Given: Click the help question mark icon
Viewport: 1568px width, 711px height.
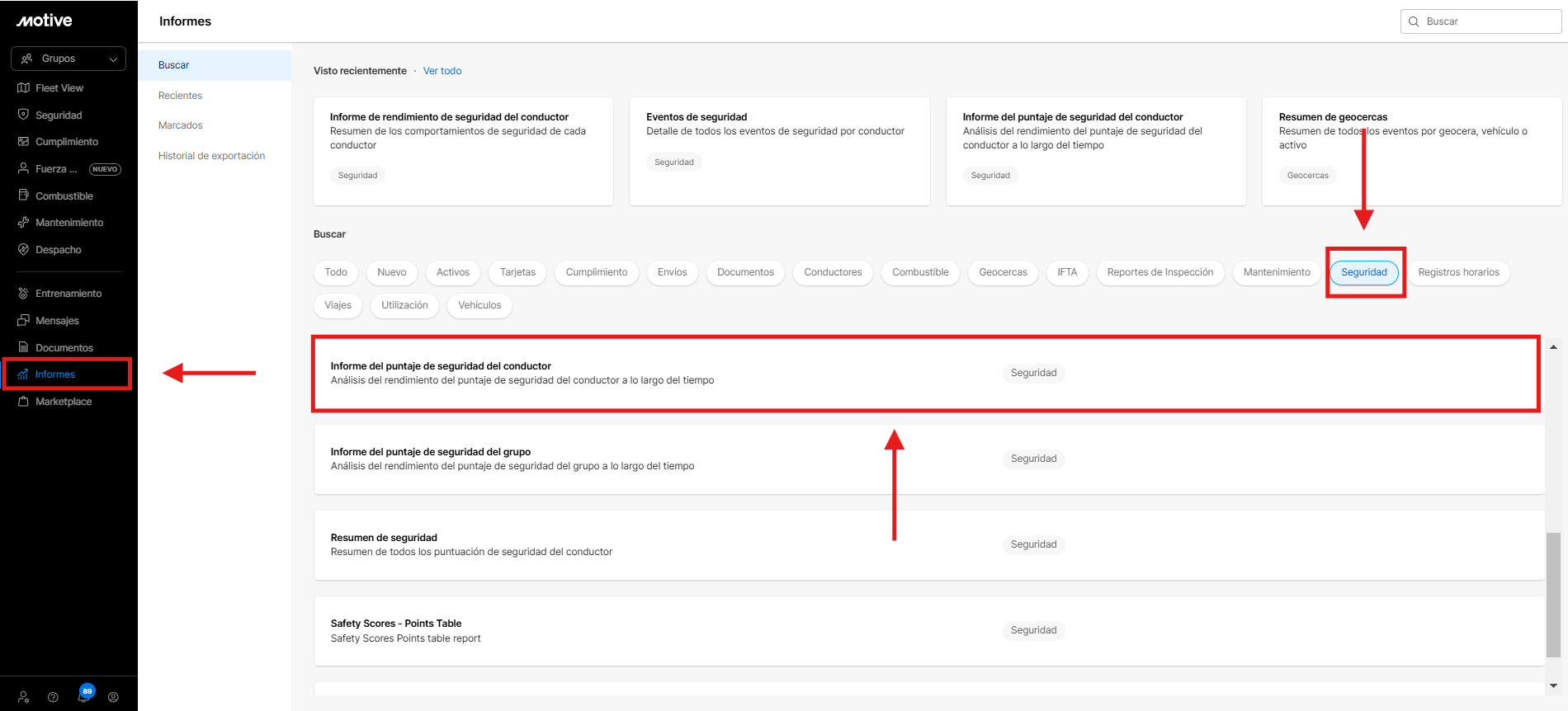Looking at the screenshot, I should click(x=54, y=697).
